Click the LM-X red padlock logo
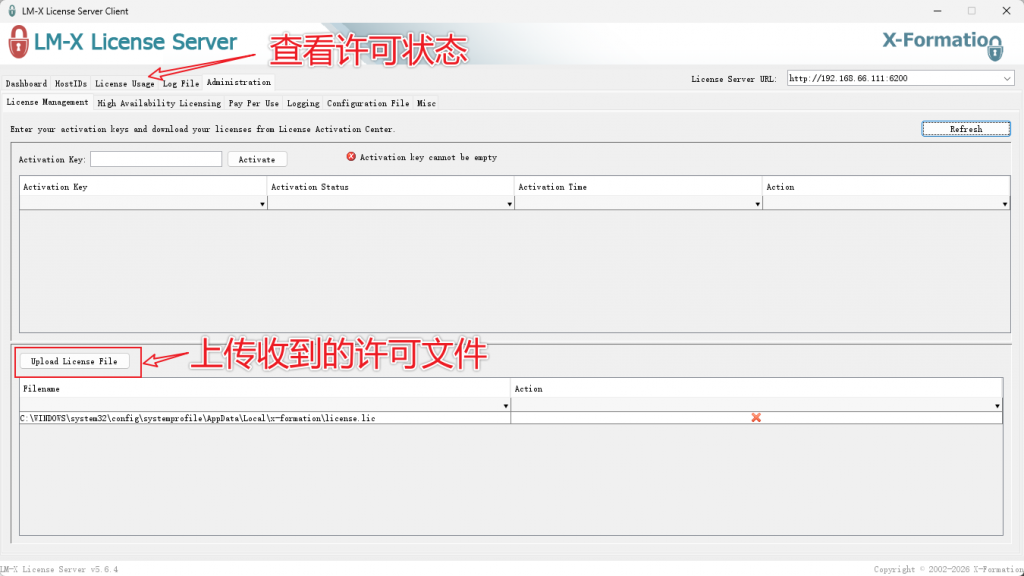Screen dimensions: 1024x576 [x=18, y=43]
